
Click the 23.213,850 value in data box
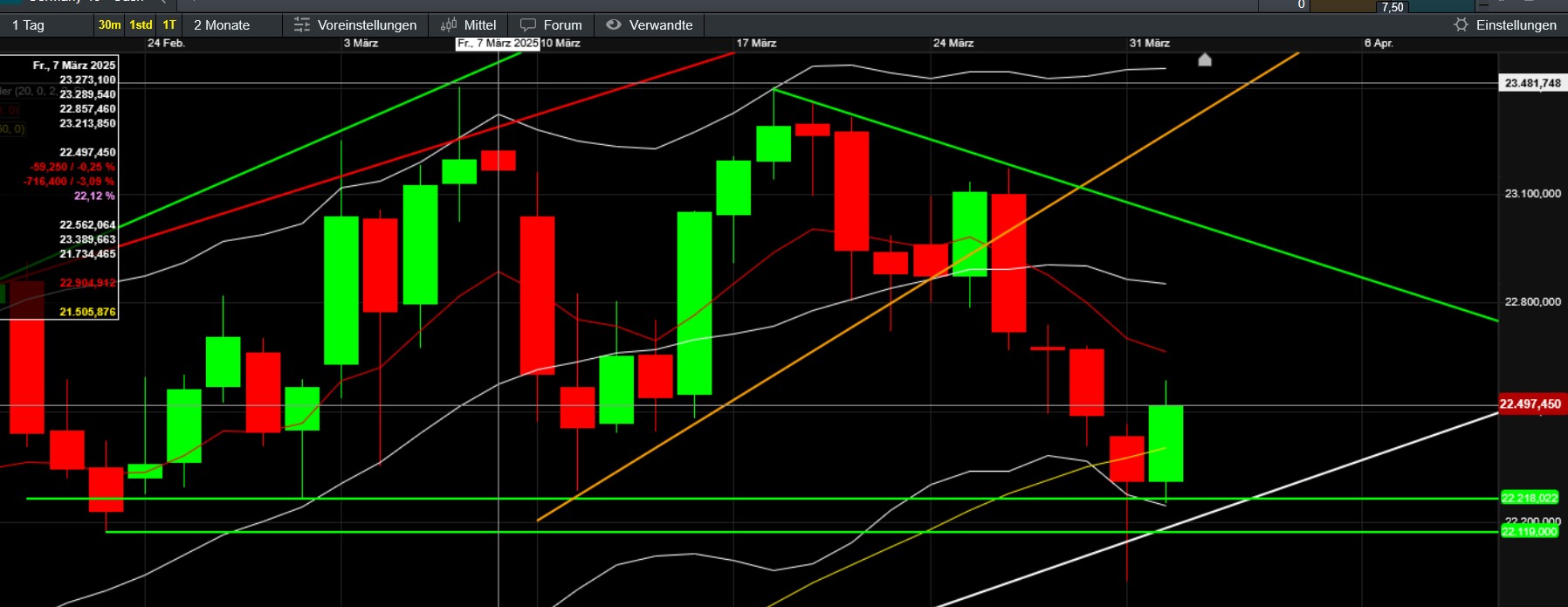tap(87, 123)
